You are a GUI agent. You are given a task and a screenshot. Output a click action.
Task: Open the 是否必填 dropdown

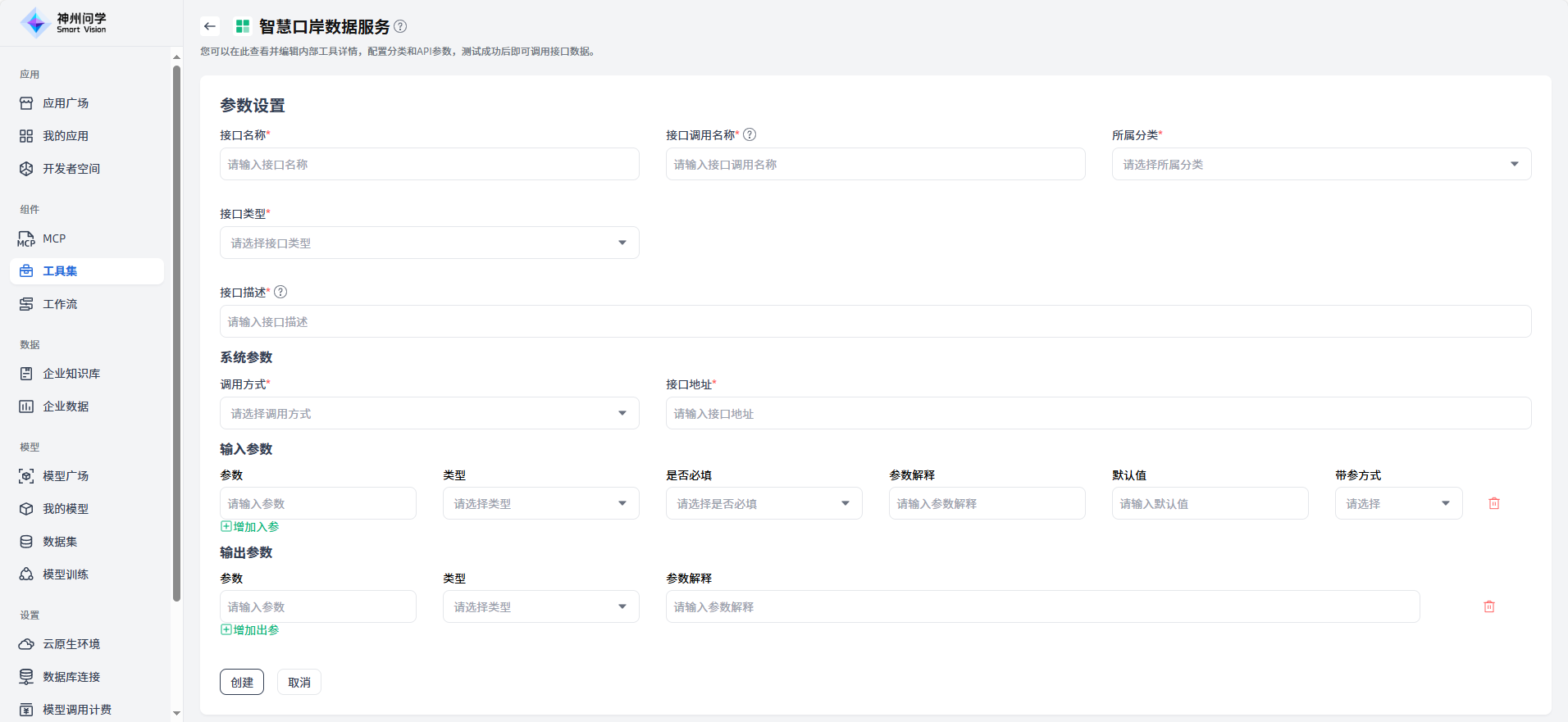tap(763, 503)
